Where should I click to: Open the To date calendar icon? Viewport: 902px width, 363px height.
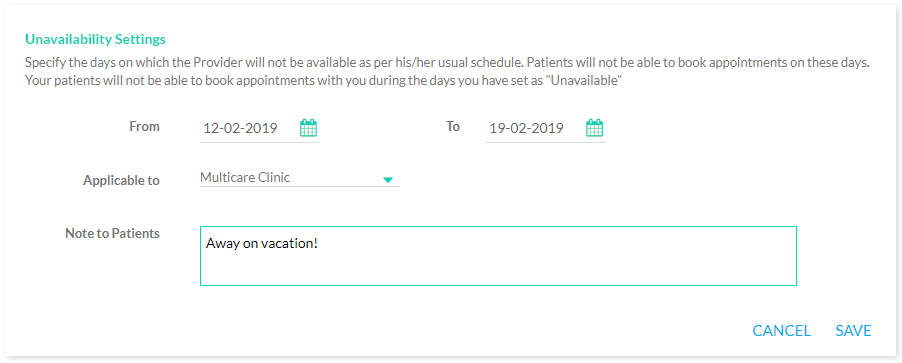pyautogui.click(x=594, y=128)
